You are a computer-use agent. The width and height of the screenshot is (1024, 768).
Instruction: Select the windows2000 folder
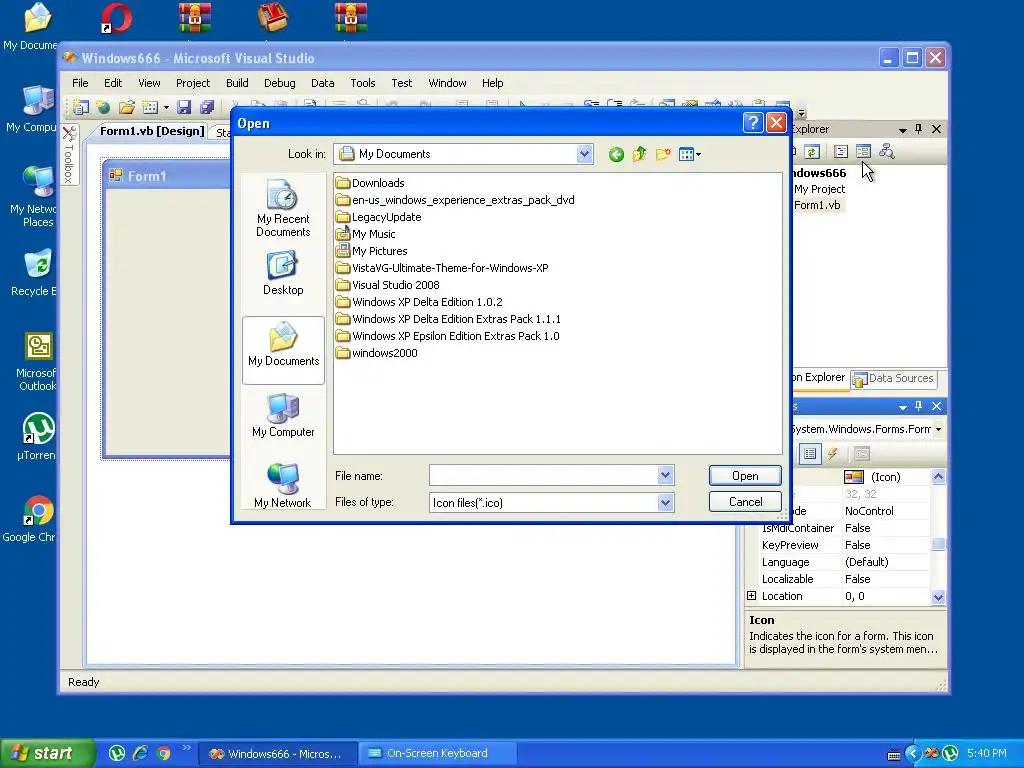(377, 353)
